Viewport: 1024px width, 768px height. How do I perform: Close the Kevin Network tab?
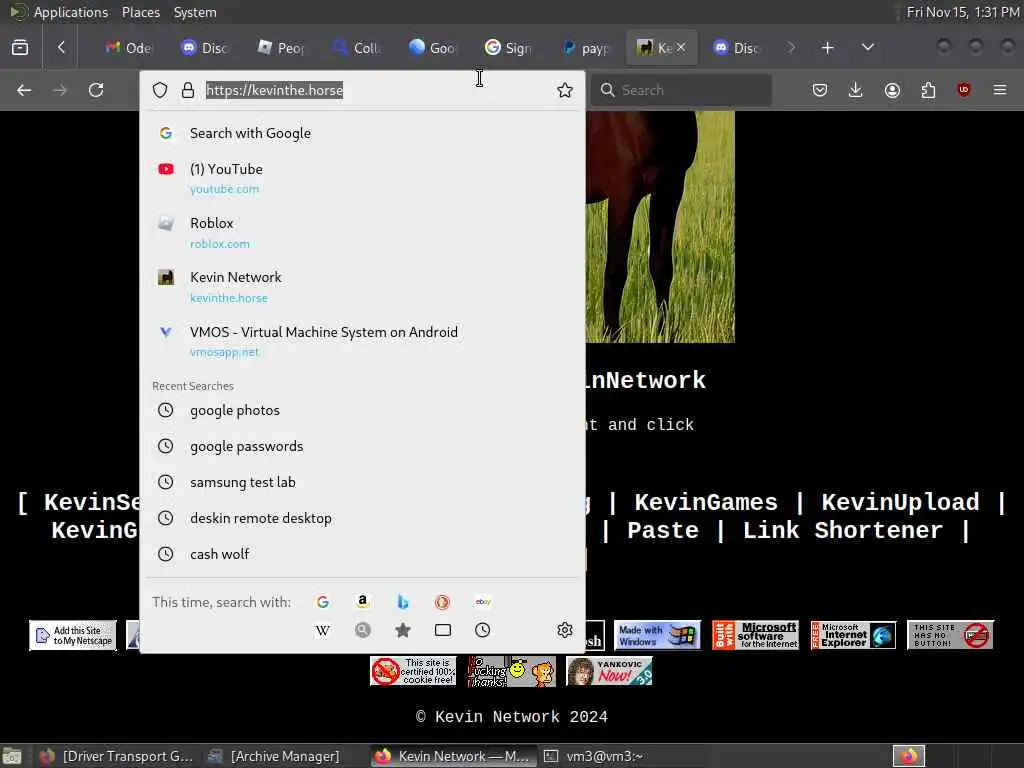coord(681,48)
